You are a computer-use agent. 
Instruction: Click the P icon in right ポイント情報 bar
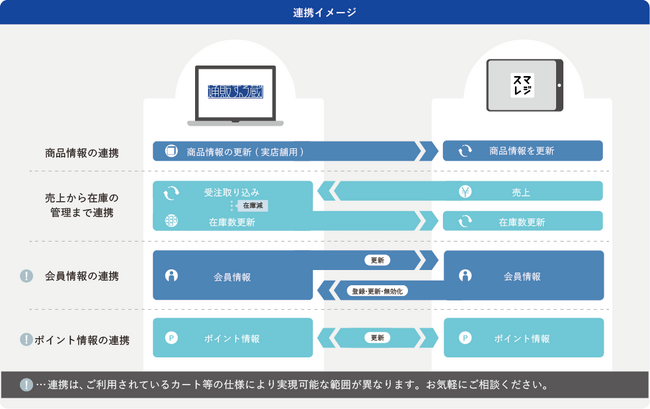pyautogui.click(x=464, y=339)
